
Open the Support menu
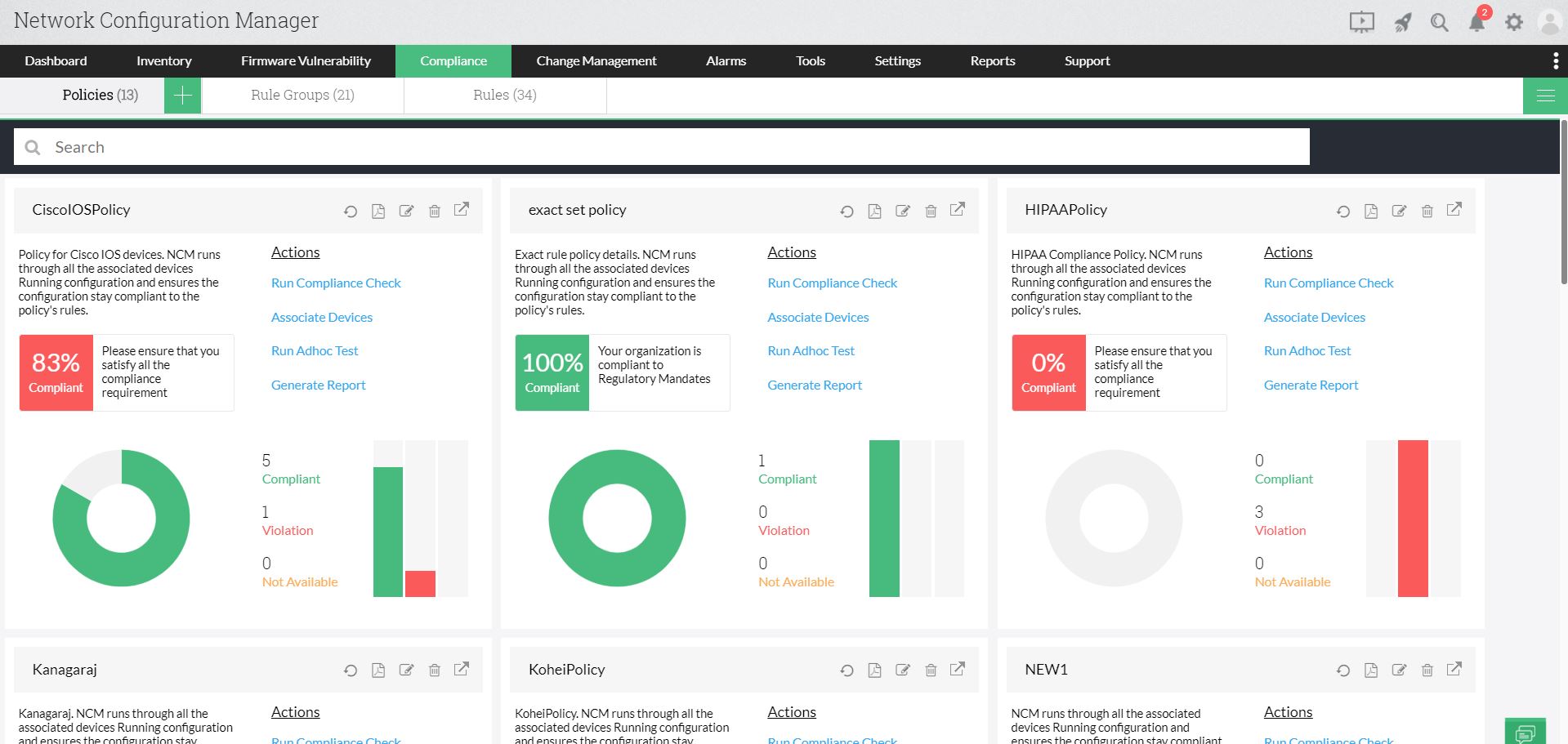[x=1088, y=61]
